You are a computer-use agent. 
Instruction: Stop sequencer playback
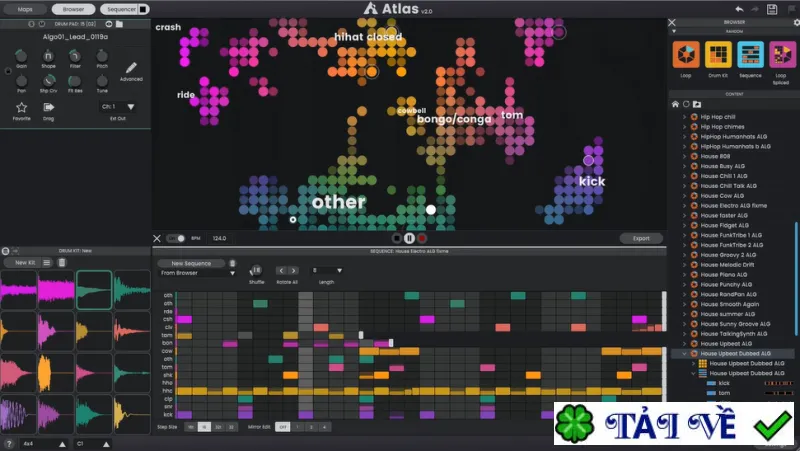[396, 238]
